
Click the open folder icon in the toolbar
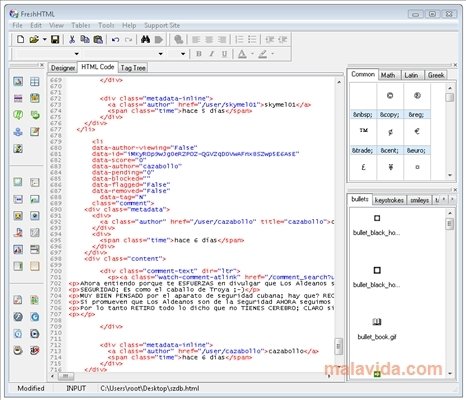click(34, 39)
